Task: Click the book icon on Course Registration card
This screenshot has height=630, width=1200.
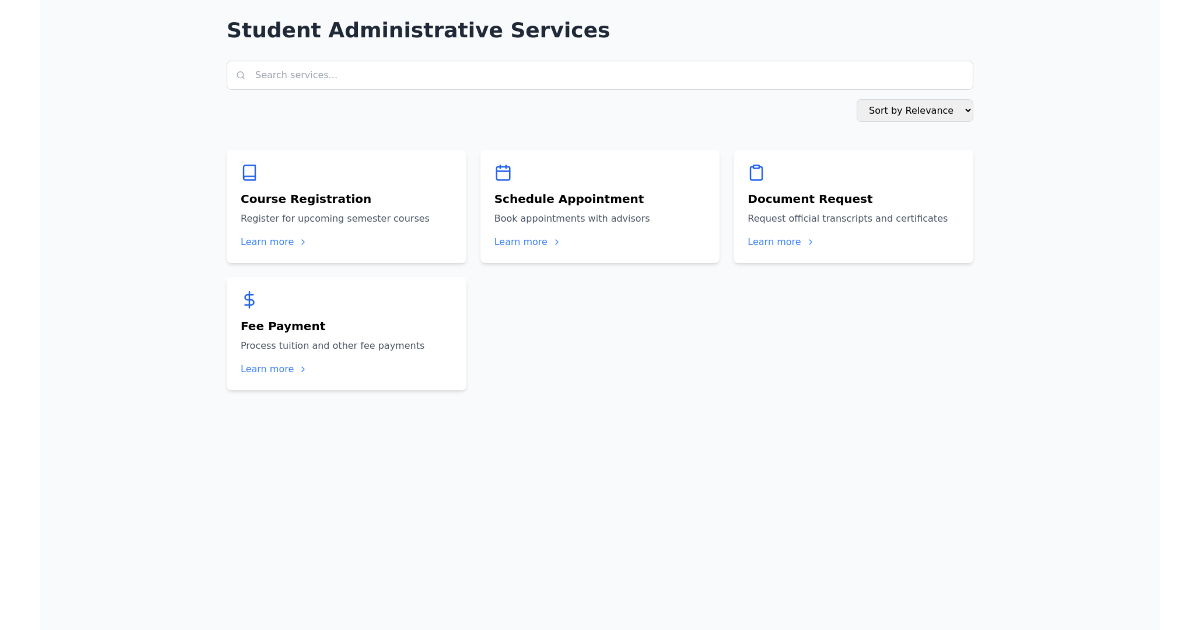Action: [249, 172]
